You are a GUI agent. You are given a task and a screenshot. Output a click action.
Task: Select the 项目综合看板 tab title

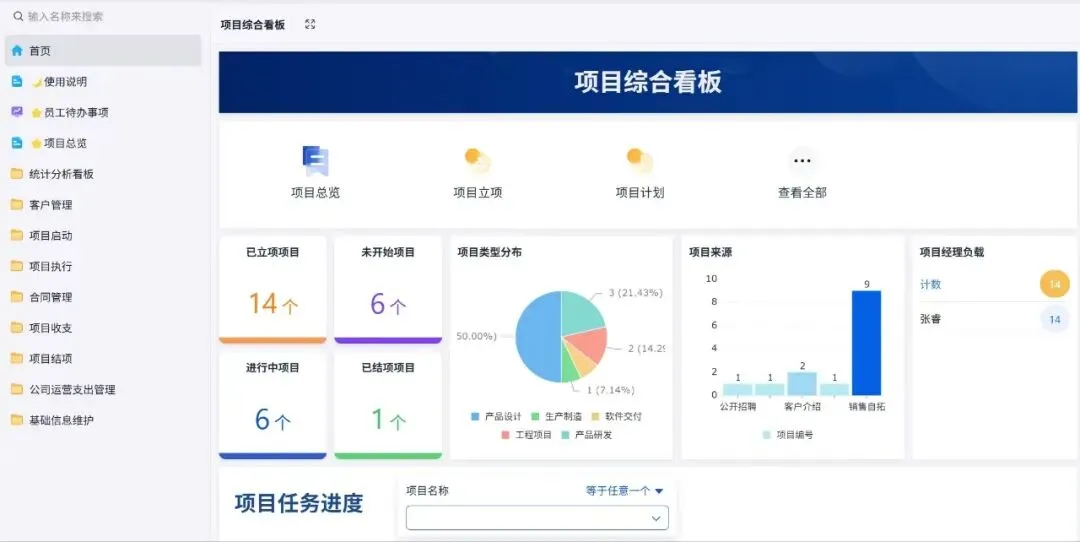253,25
